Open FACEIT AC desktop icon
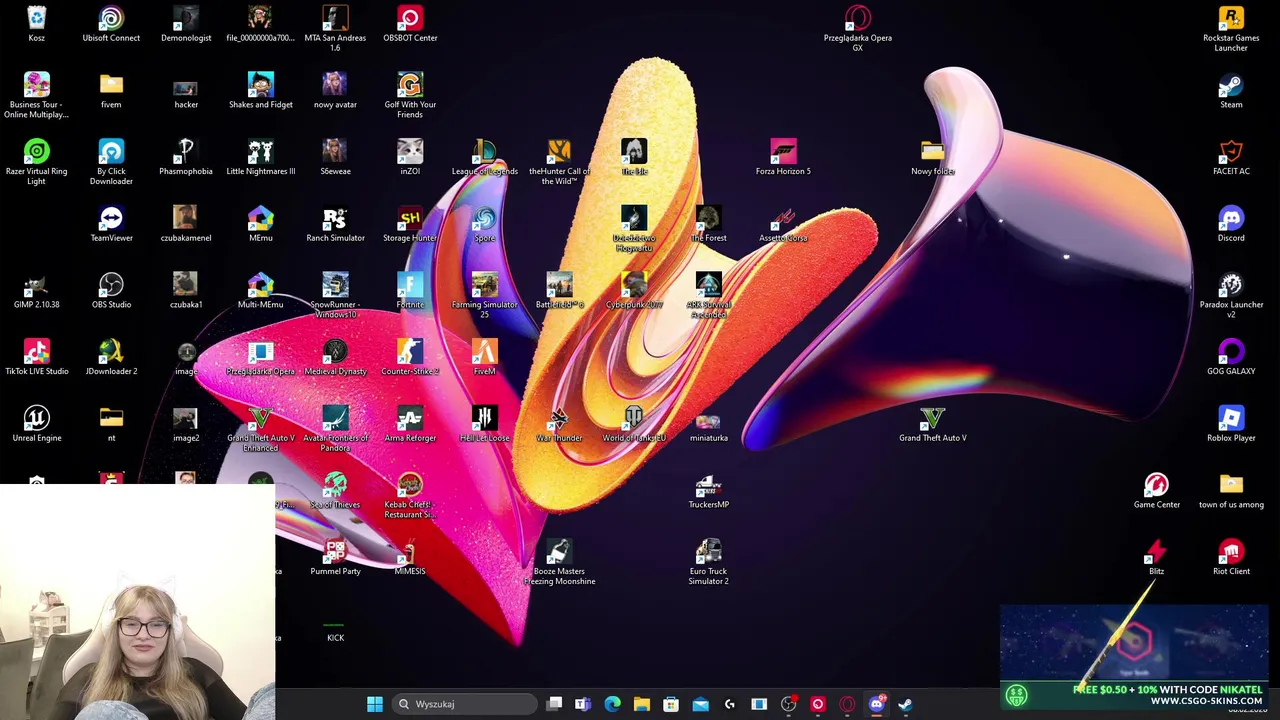Screen dimensions: 1280x720 [x=1231, y=158]
